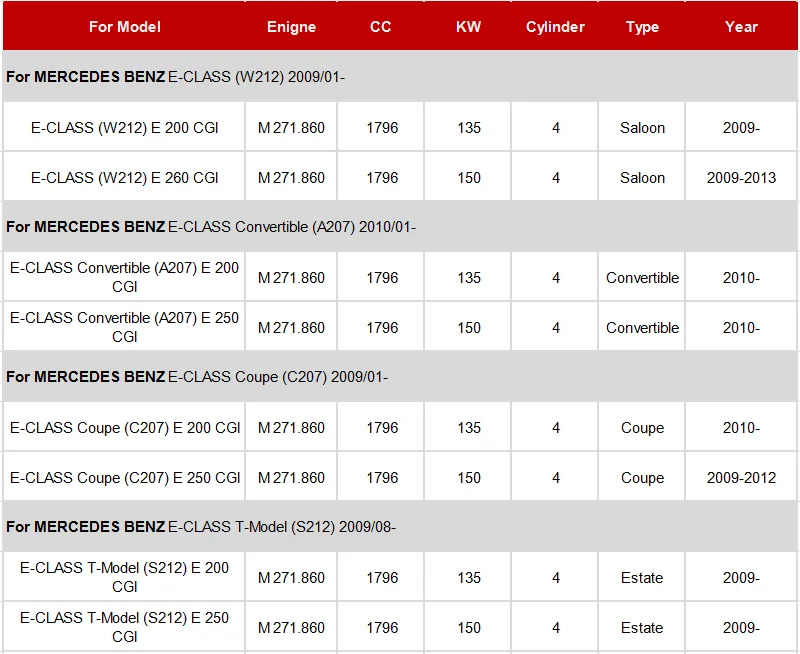This screenshot has width=800, height=654.
Task: Click 'E-CLASS T-Model (S212) E 200 CGI' cell
Action: [x=124, y=577]
